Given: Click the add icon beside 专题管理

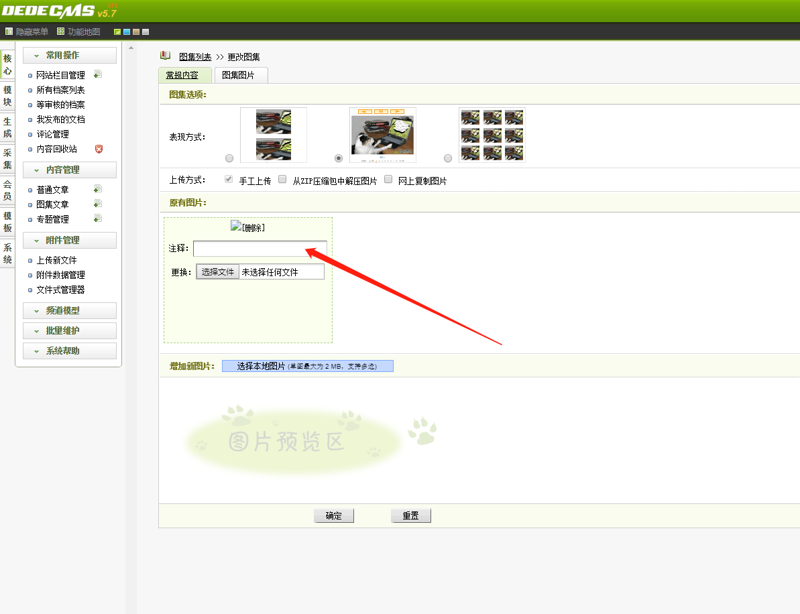Looking at the screenshot, I should [x=98, y=219].
